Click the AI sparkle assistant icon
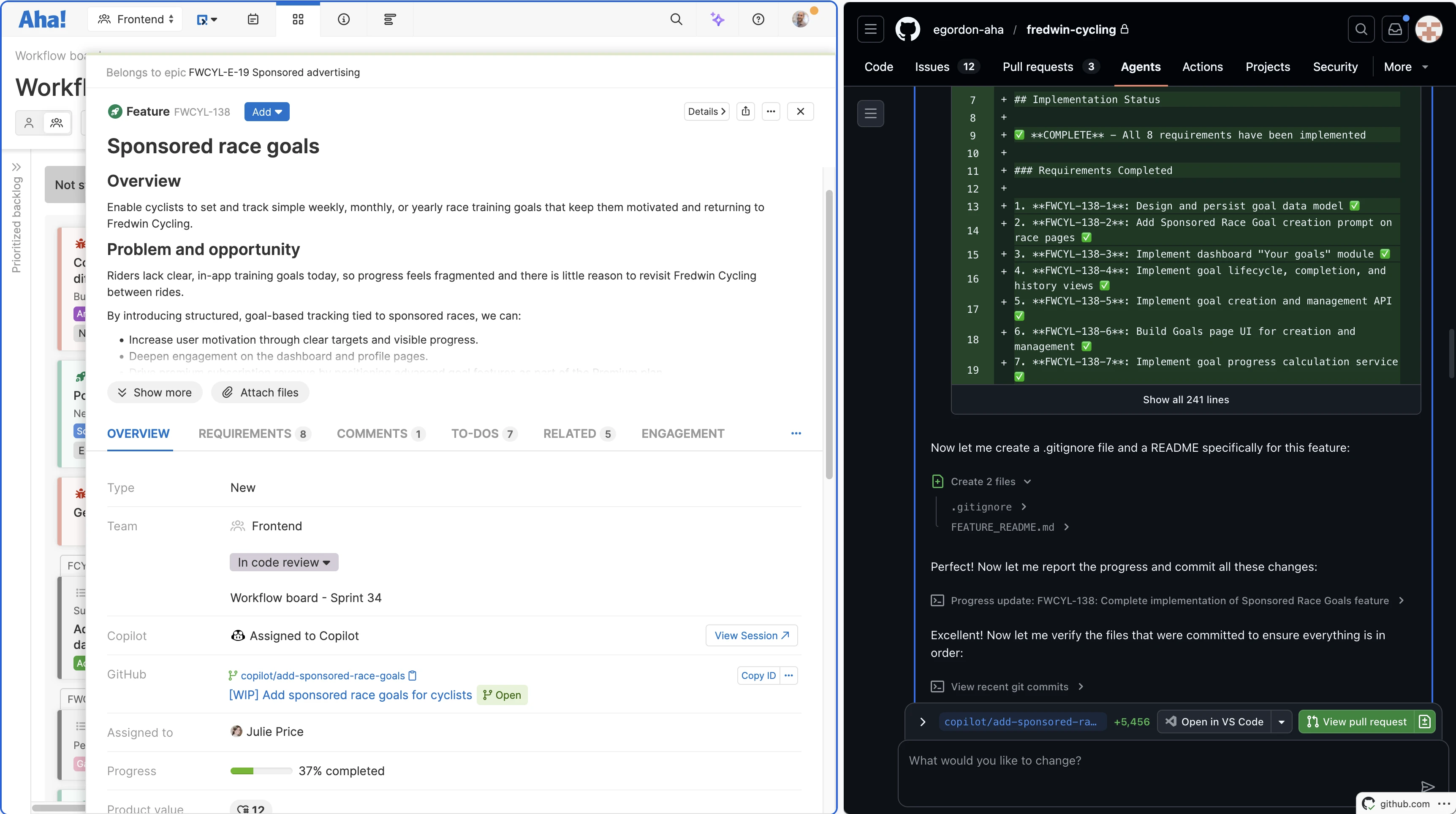Viewport: 1456px width, 814px height. pyautogui.click(x=717, y=19)
